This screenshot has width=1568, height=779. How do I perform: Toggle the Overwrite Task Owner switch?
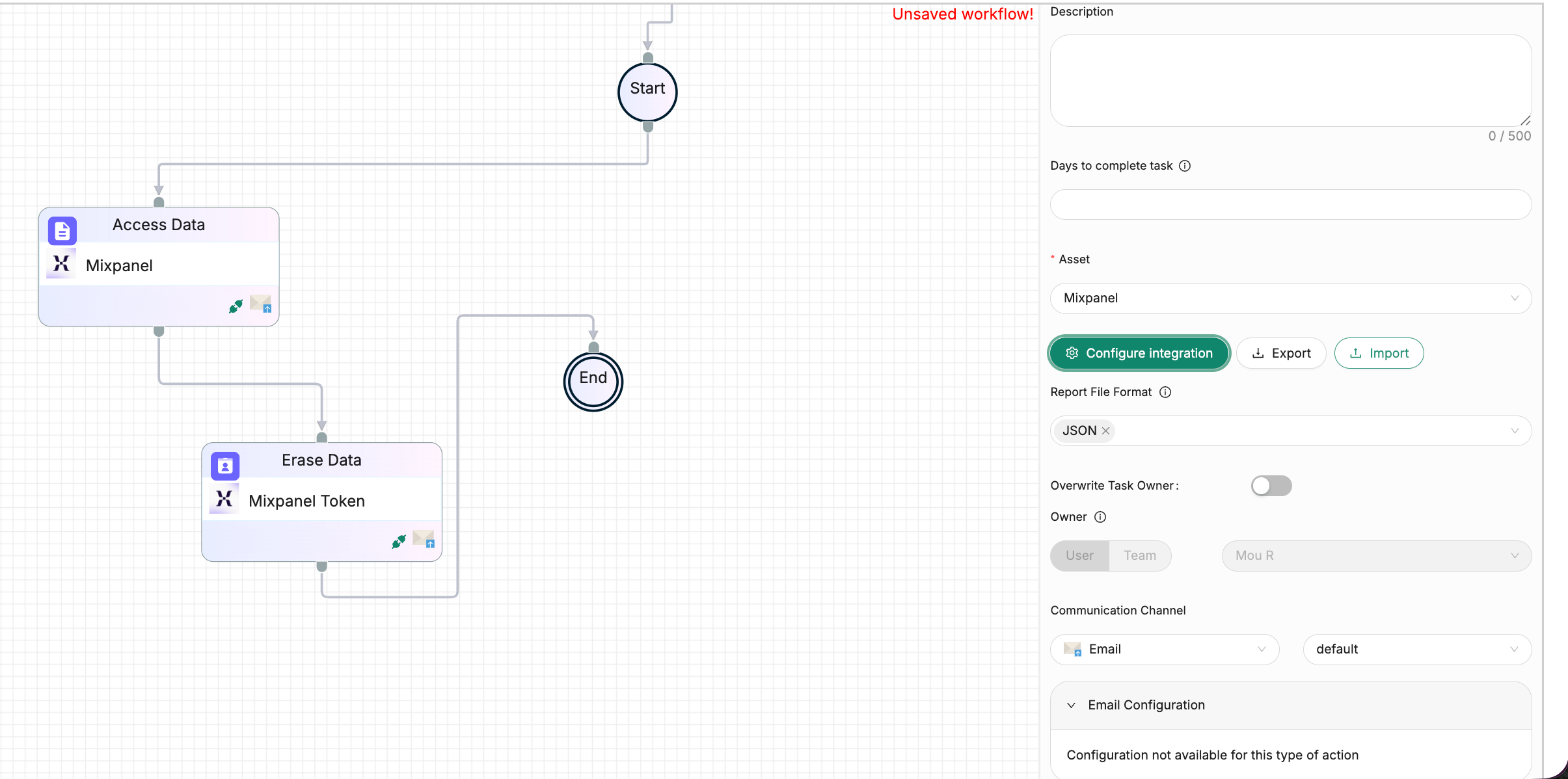pyautogui.click(x=1271, y=486)
